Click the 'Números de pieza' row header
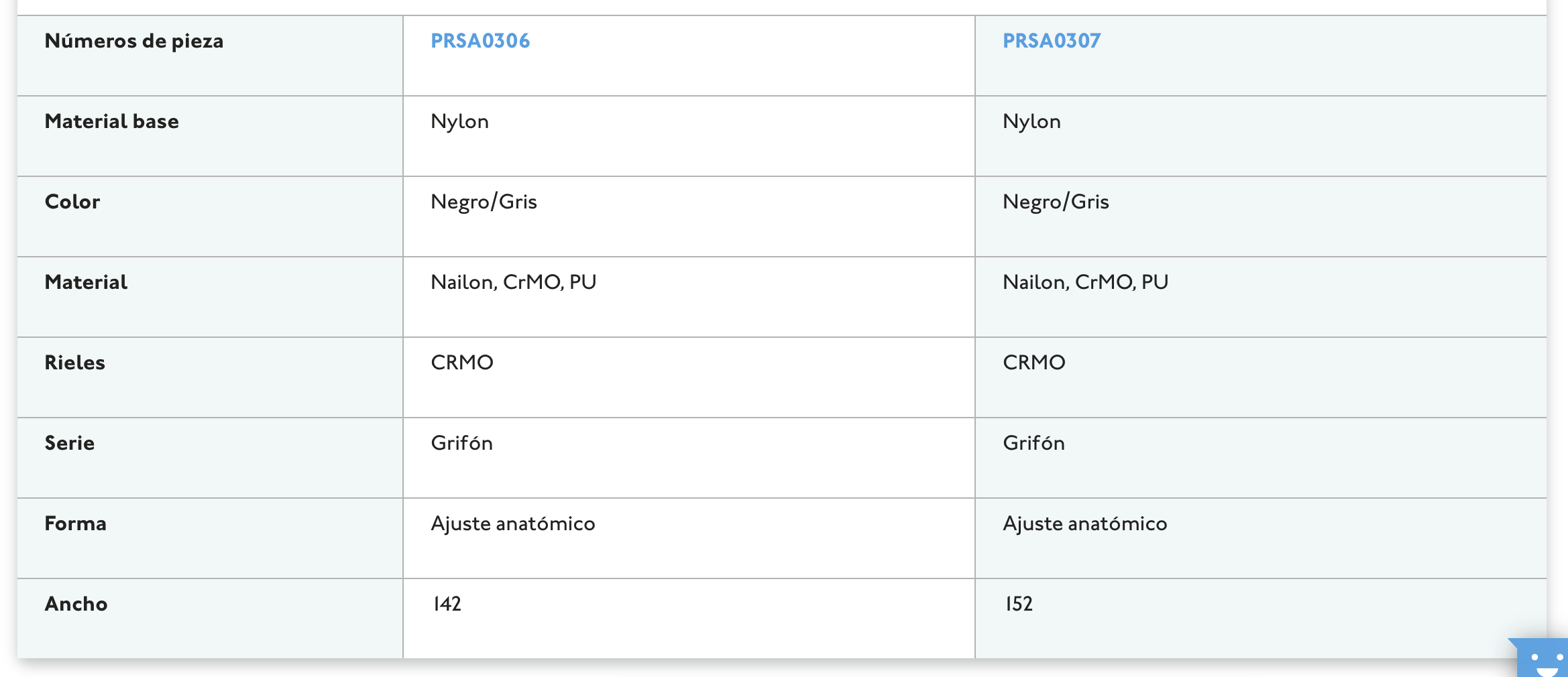1568x677 pixels. (133, 41)
